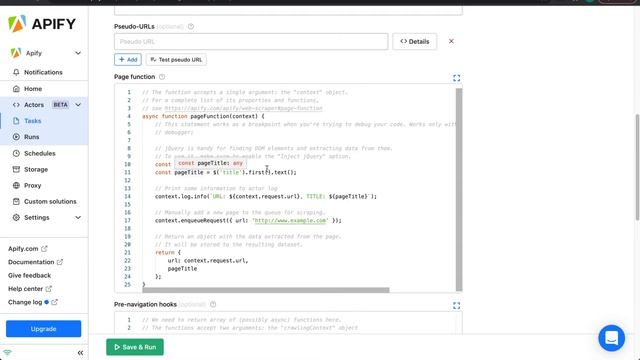640x360 pixels.
Task: Open the Apify.com external link
Action: click(28, 249)
